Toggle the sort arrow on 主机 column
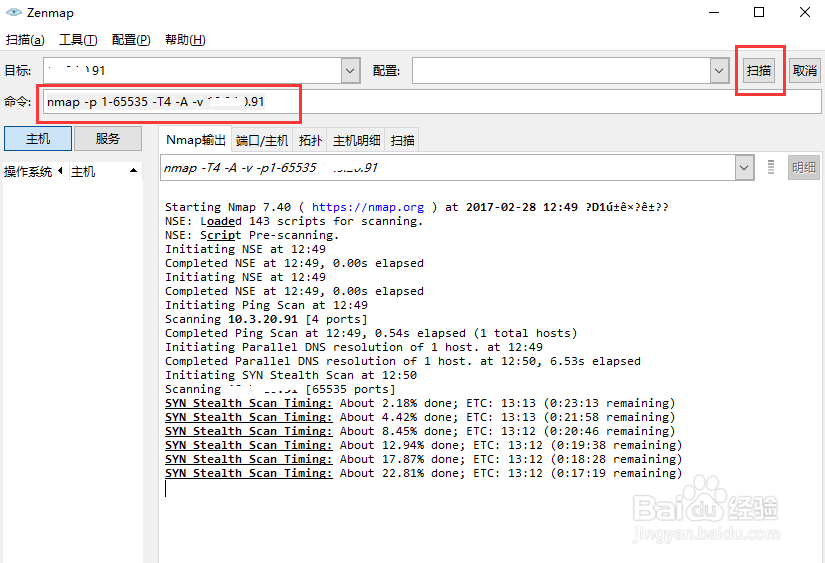The width and height of the screenshot is (825, 563). pyautogui.click(x=133, y=170)
